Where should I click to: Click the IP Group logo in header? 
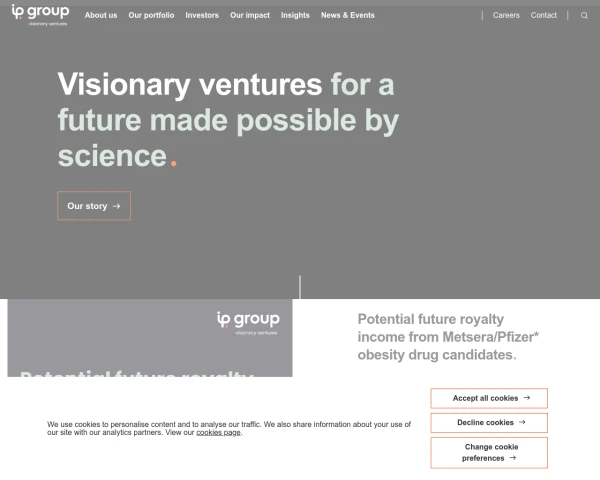coord(40,14)
